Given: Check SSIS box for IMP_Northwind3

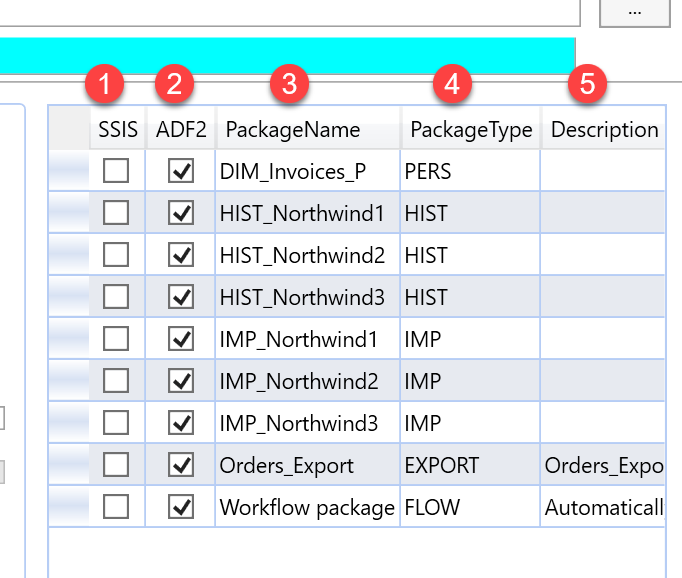Looking at the screenshot, I should coord(116,423).
